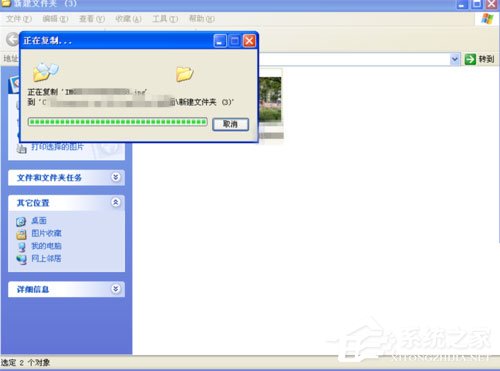Maximize the 新建文件夹 (3) Explorer window

pyautogui.click(x=477, y=4)
